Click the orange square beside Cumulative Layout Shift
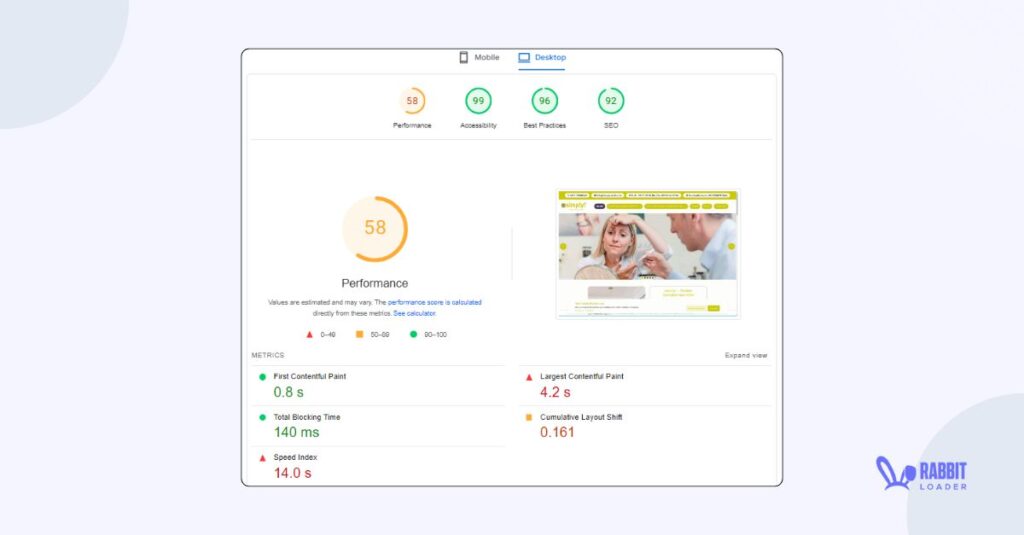1024x535 pixels. pos(529,417)
